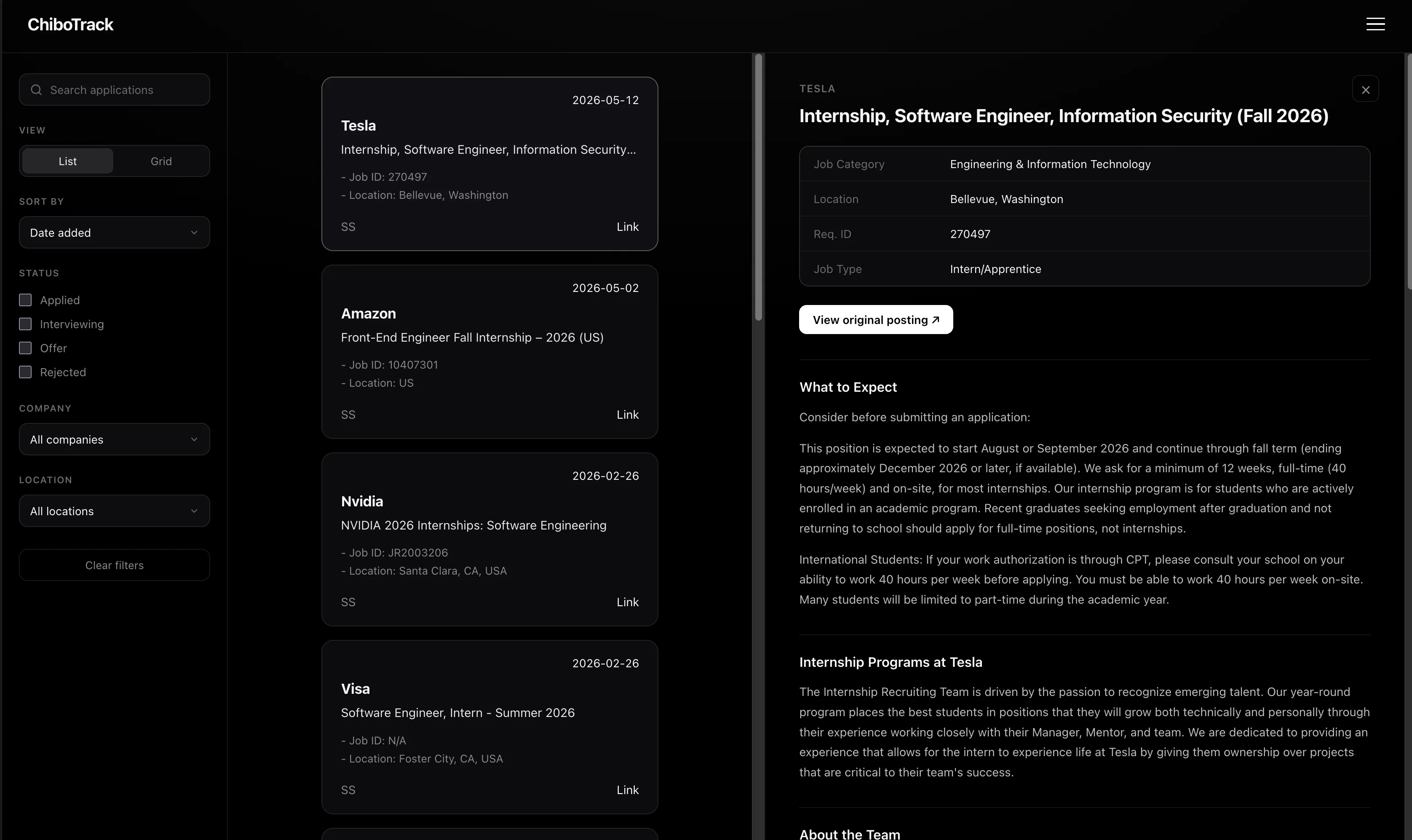Screen dimensions: 1412x840
Task: Click the SS label on Amazon card
Action: click(348, 415)
